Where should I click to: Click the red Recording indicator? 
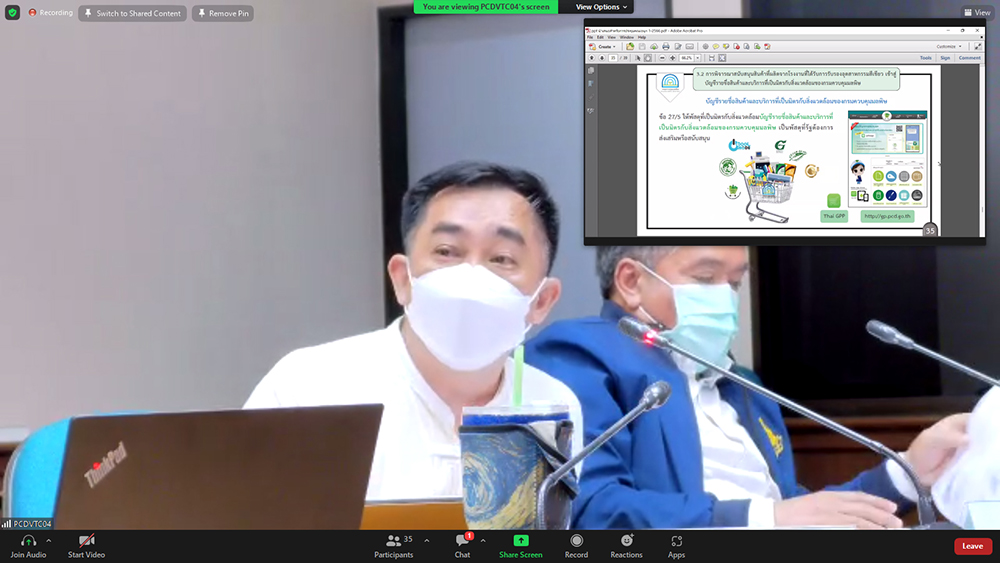[x=50, y=13]
